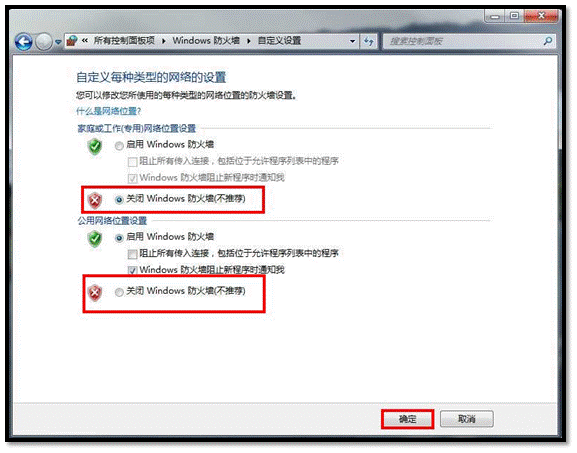Image resolution: width=577 pixels, height=453 pixels.
Task: Click the Control Panel address bar icon
Action: tap(72, 41)
